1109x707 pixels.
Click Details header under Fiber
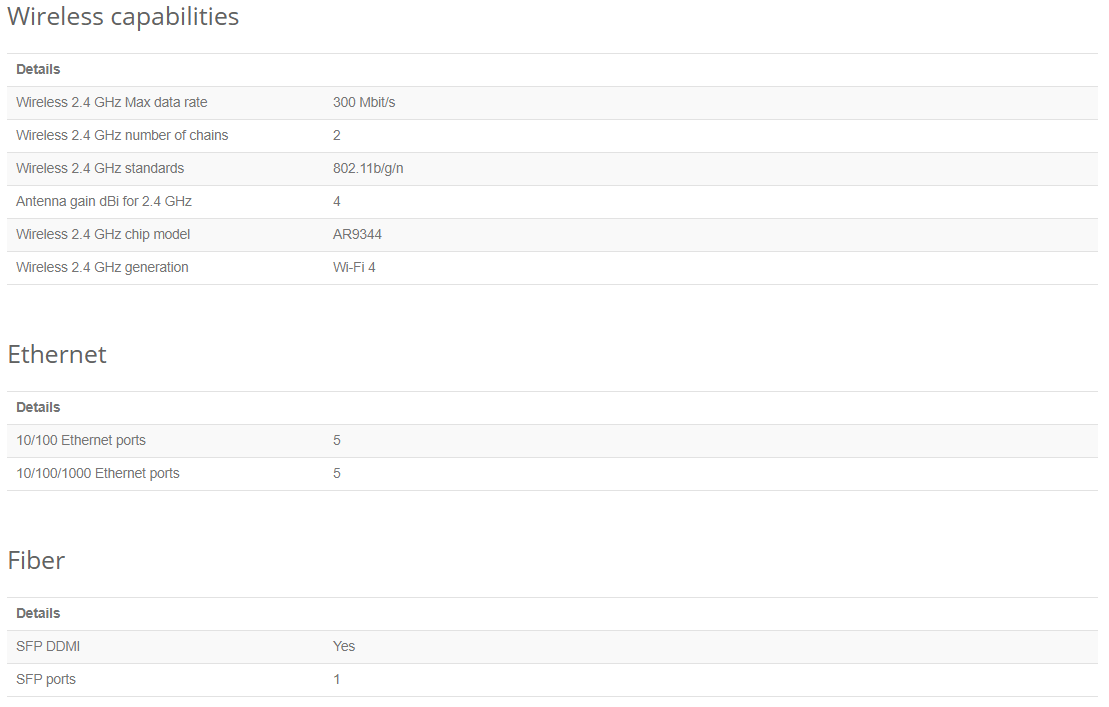click(x=38, y=613)
